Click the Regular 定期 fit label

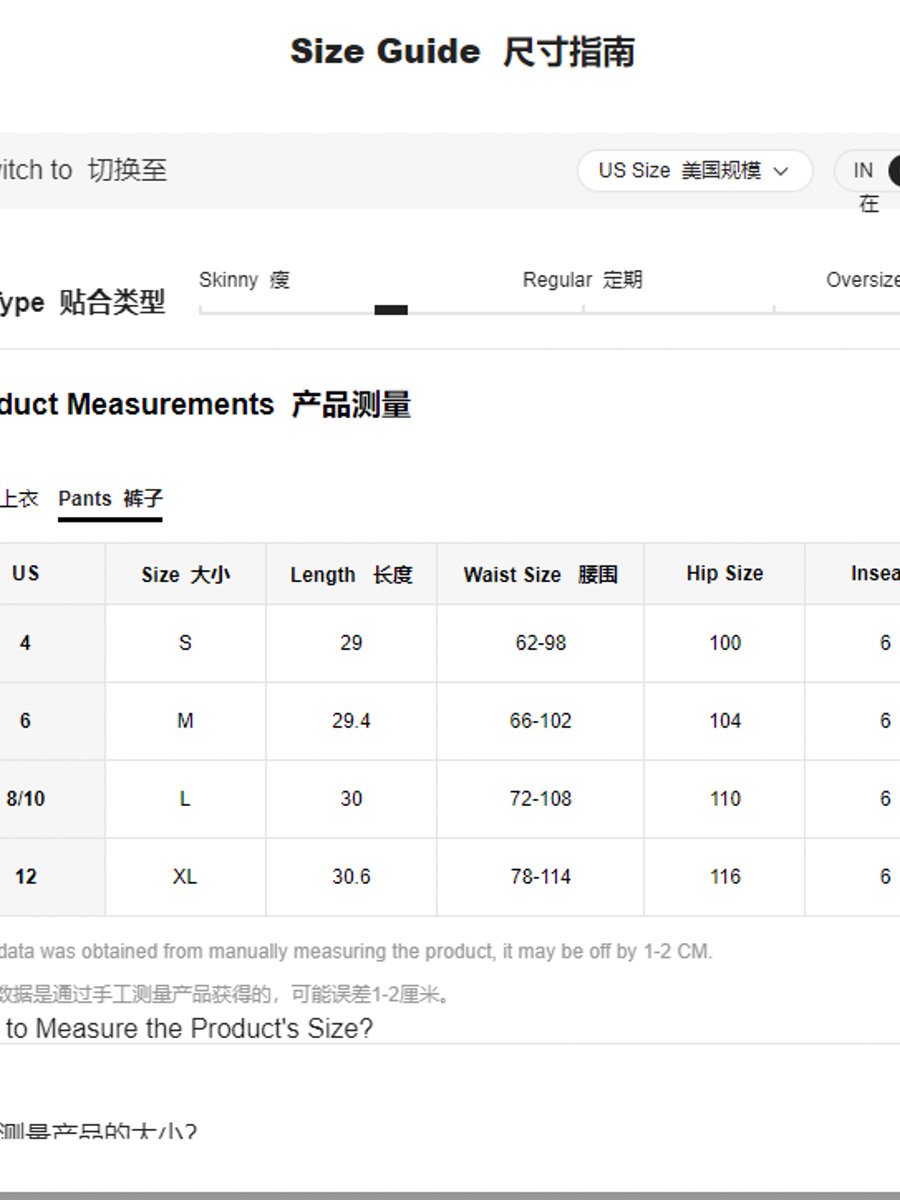(x=582, y=280)
